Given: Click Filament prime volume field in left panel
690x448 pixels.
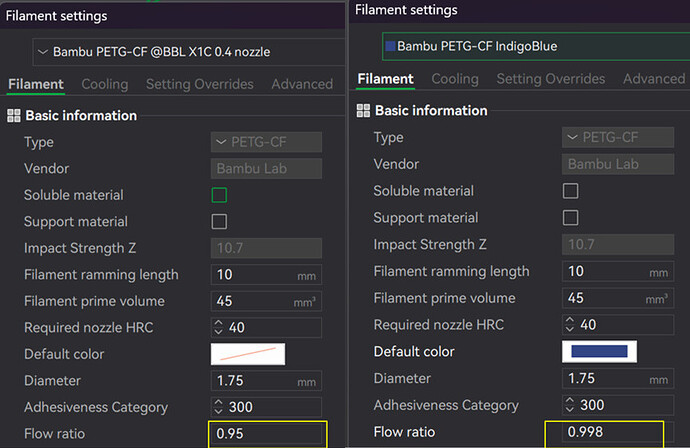Looking at the screenshot, I should click(x=266, y=301).
